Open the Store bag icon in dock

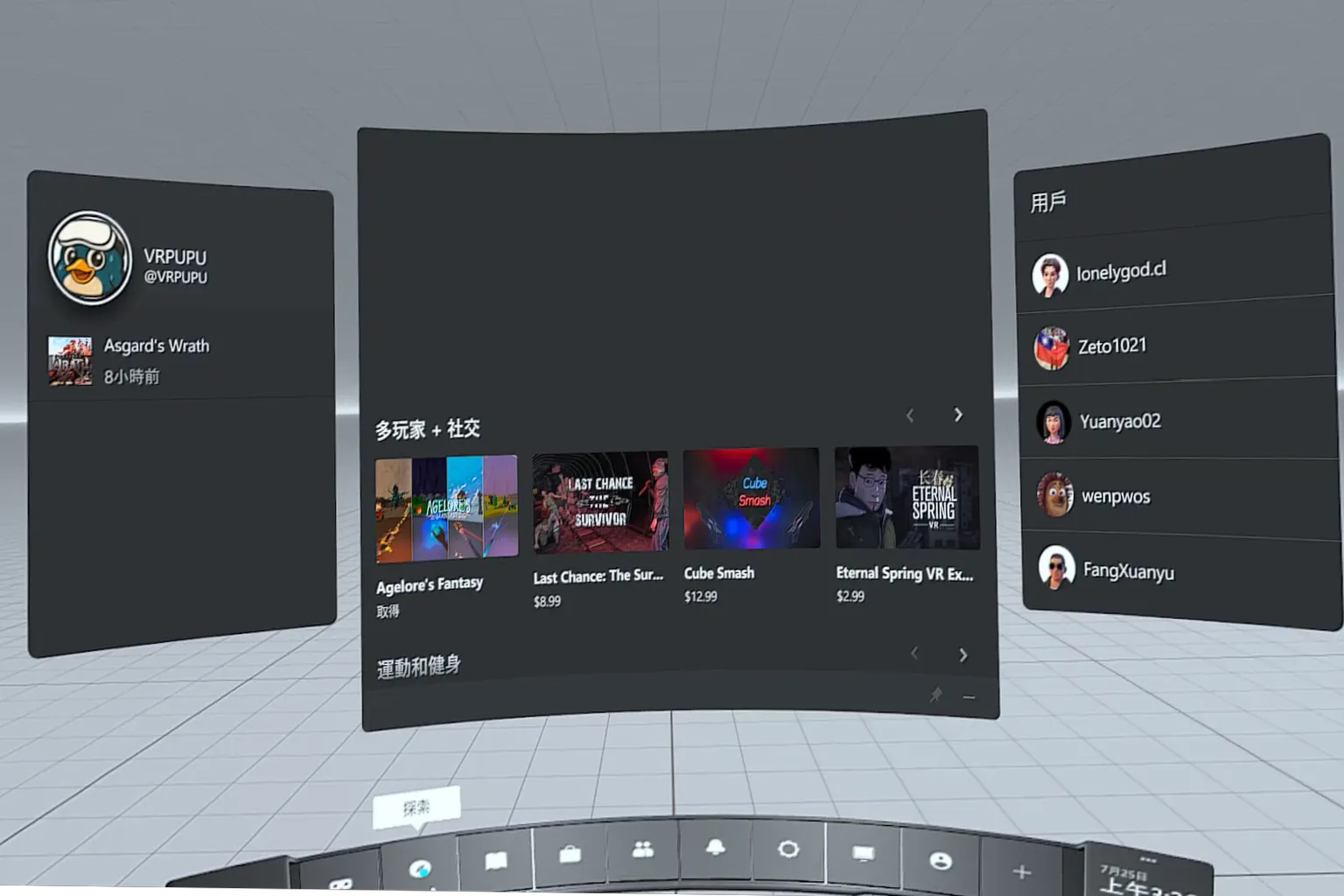(x=570, y=854)
